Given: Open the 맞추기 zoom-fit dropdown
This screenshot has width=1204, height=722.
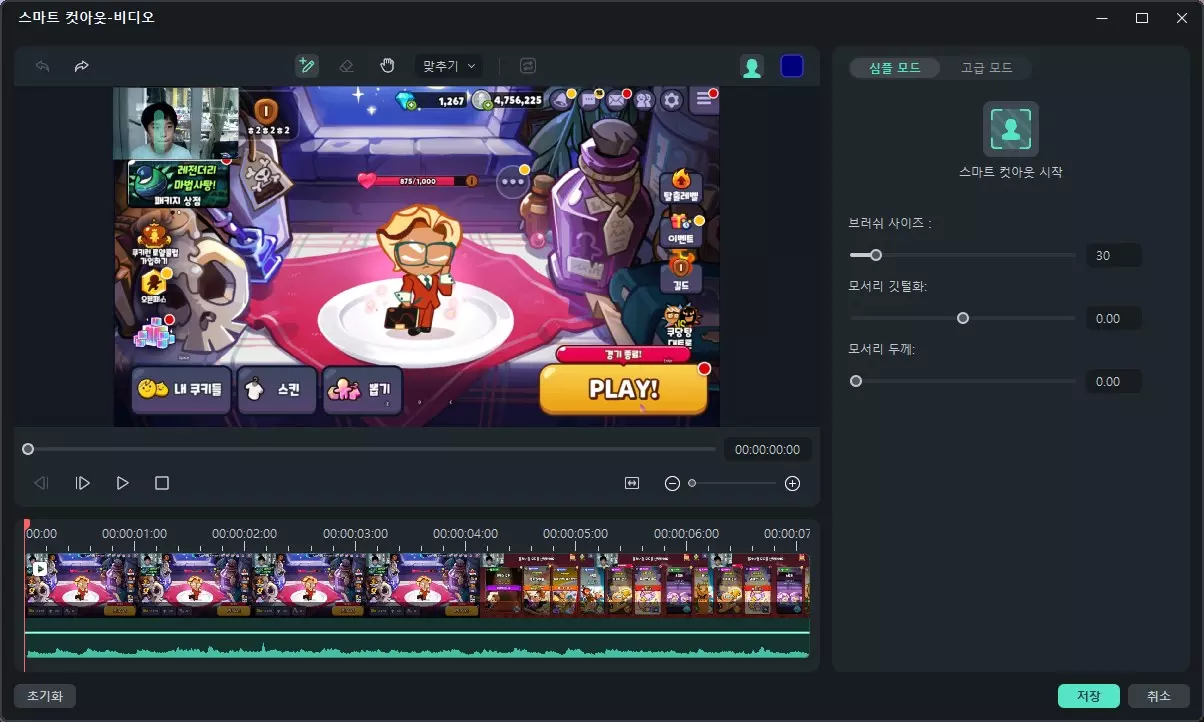Looking at the screenshot, I should pyautogui.click(x=449, y=66).
